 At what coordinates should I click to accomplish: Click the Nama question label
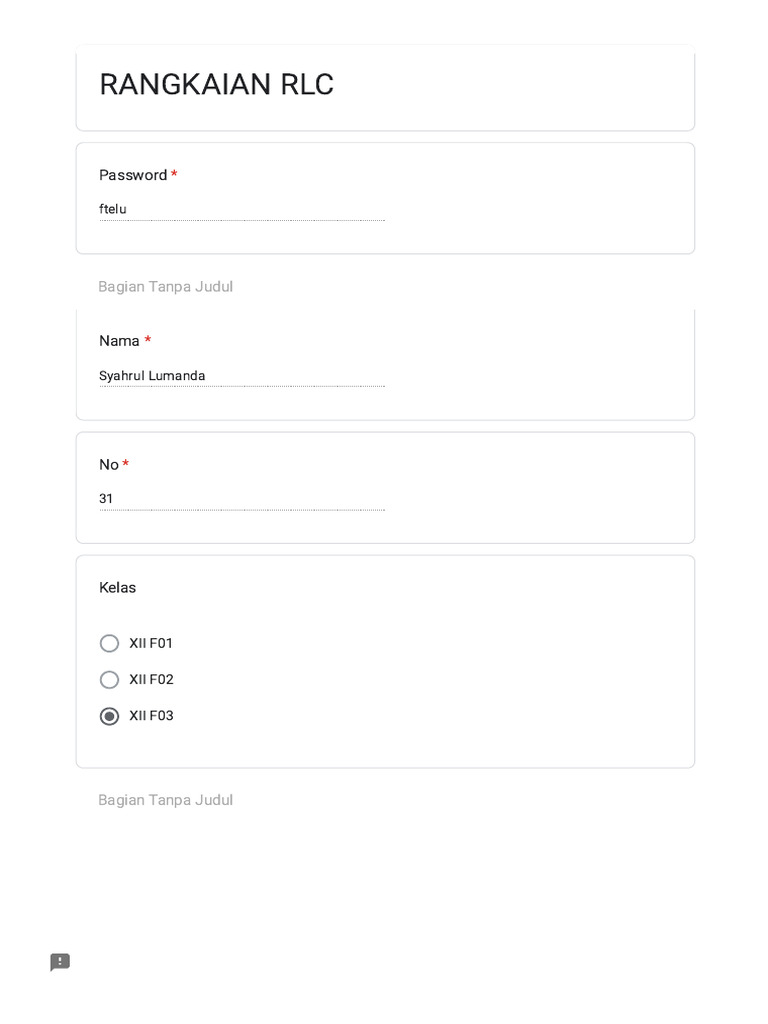(119, 341)
